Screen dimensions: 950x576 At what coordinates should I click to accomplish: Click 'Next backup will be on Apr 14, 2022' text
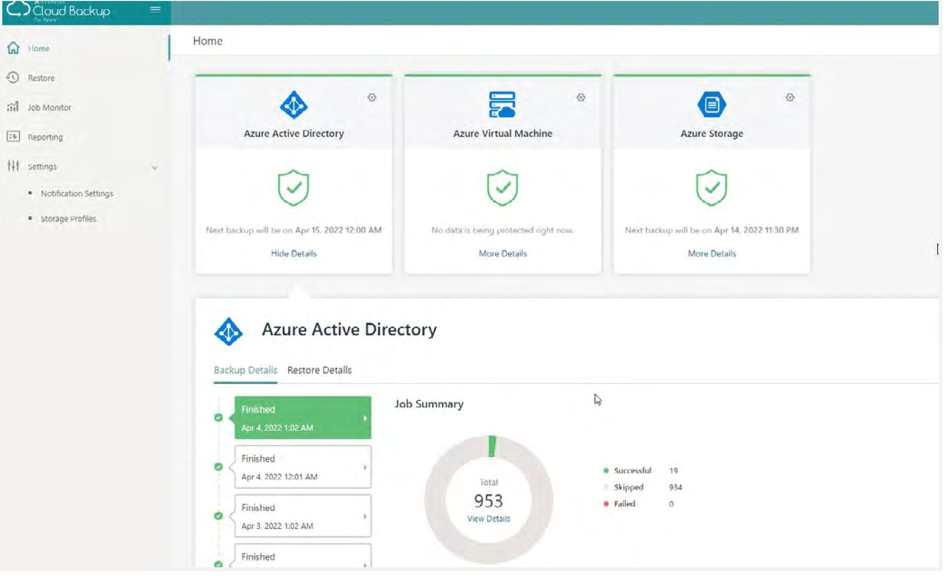[x=714, y=231]
